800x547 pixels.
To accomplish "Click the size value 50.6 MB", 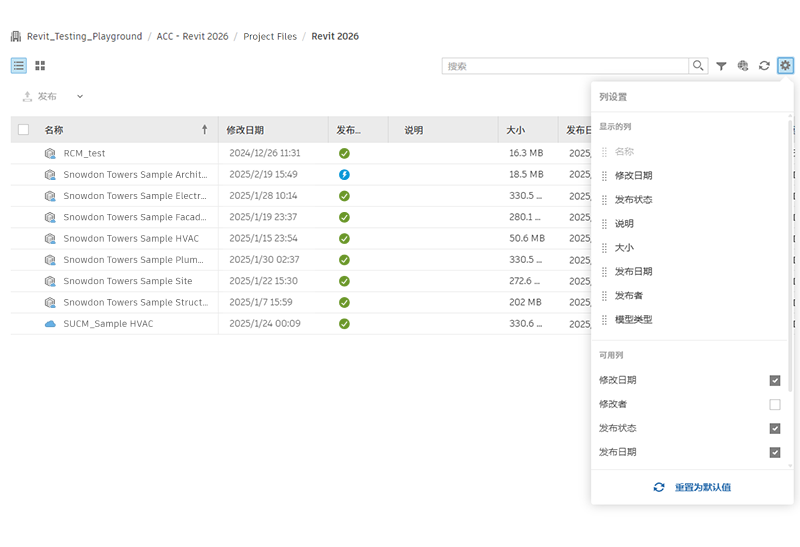I will pos(527,238).
